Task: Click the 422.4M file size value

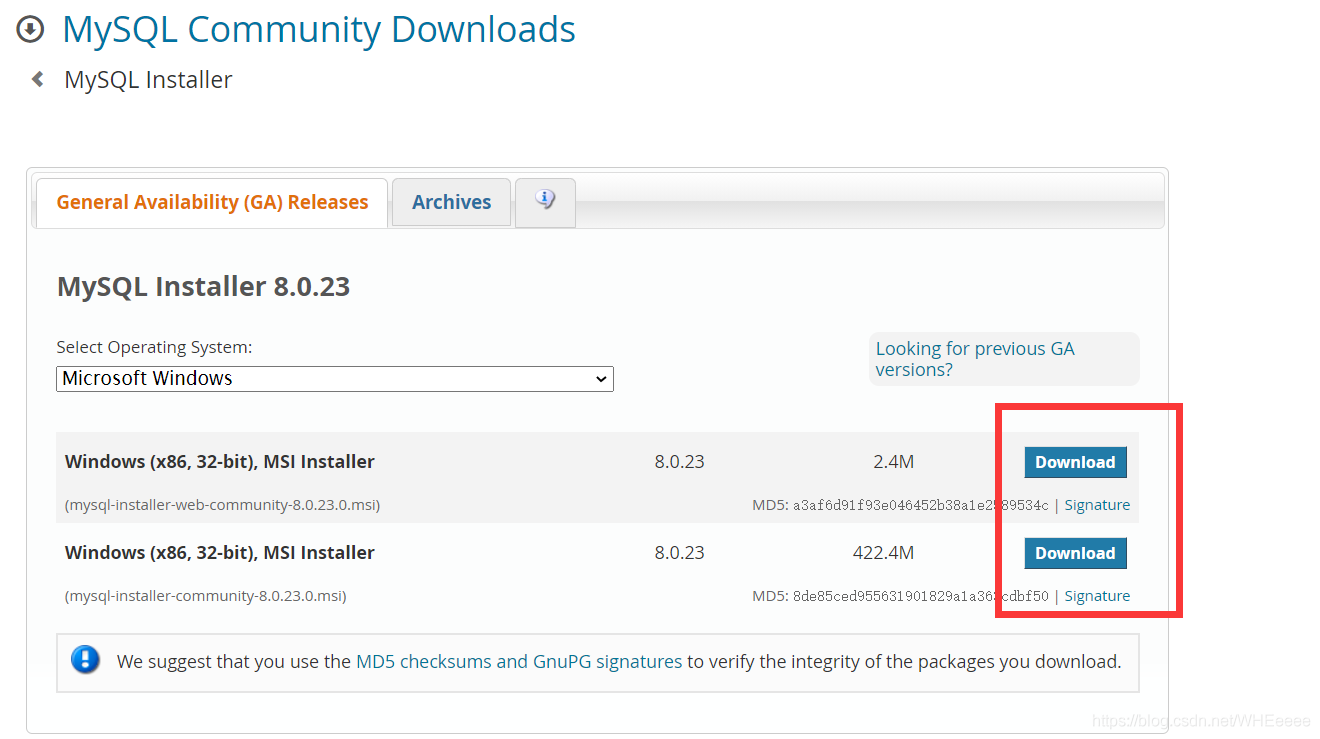Action: [x=883, y=553]
